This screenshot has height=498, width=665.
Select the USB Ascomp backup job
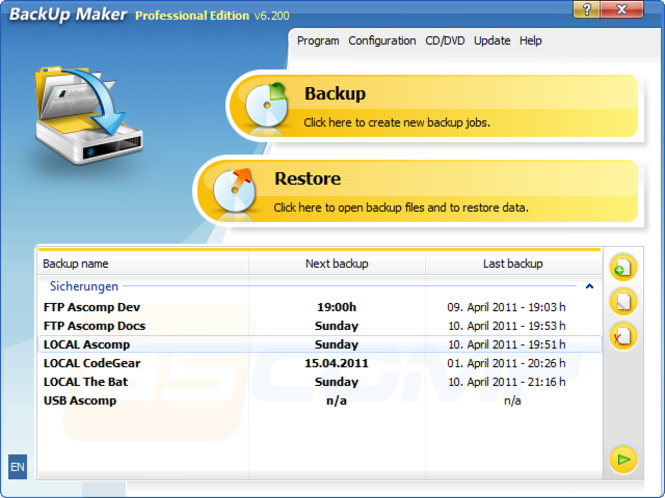[x=80, y=401]
